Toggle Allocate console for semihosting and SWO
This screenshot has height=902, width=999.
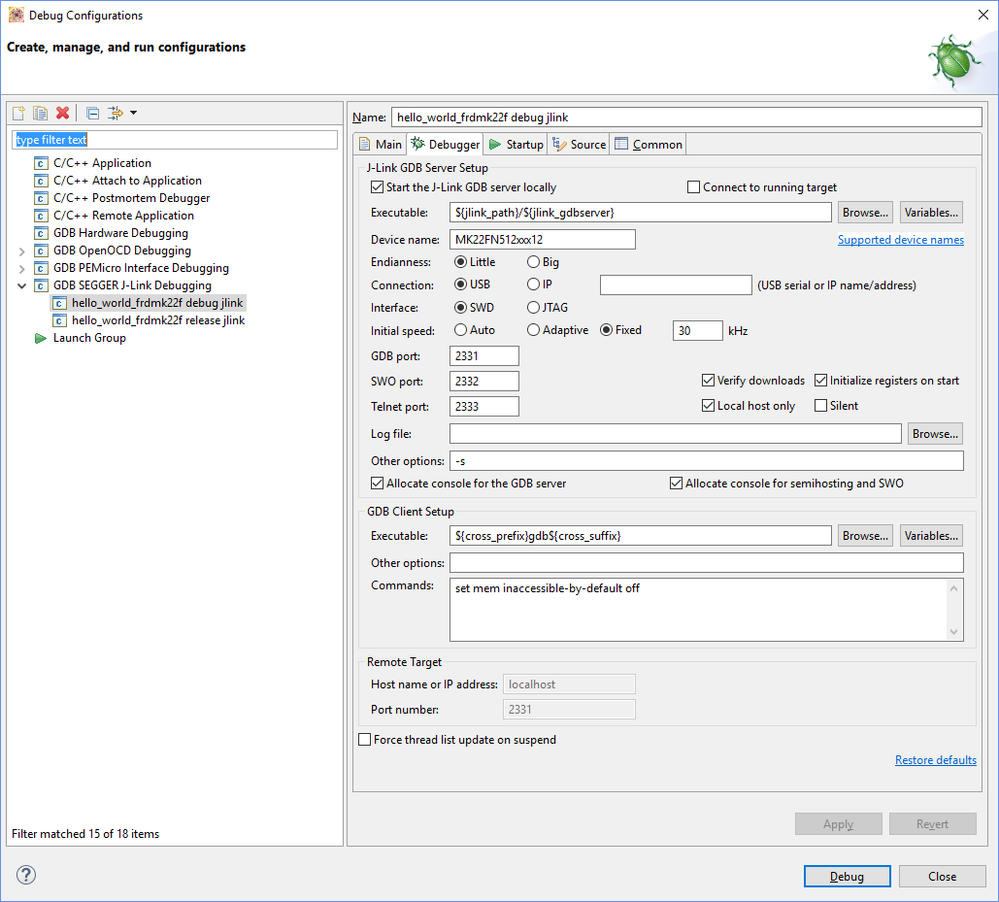click(x=676, y=483)
